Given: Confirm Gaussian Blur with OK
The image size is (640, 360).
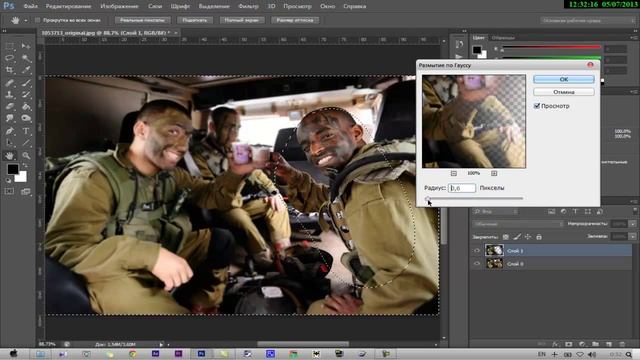Looking at the screenshot, I should [x=564, y=79].
